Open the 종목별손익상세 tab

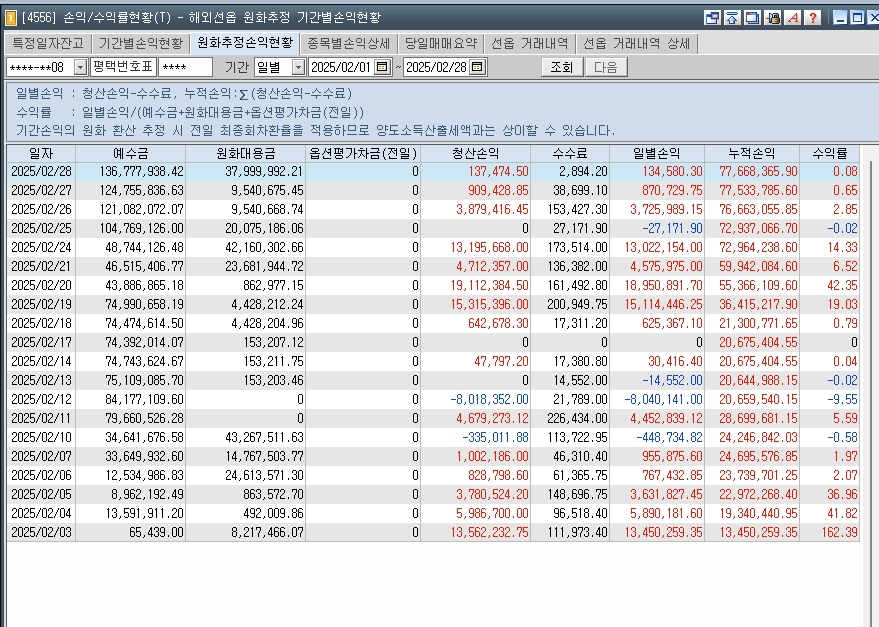pyautogui.click(x=349, y=43)
